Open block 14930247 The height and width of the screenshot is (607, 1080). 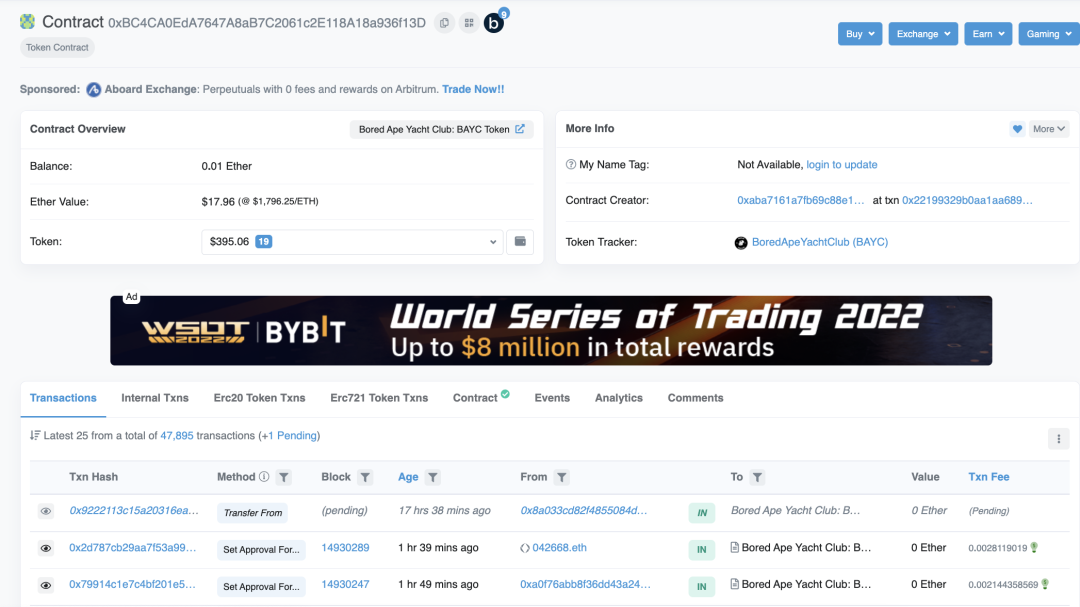[x=345, y=584]
